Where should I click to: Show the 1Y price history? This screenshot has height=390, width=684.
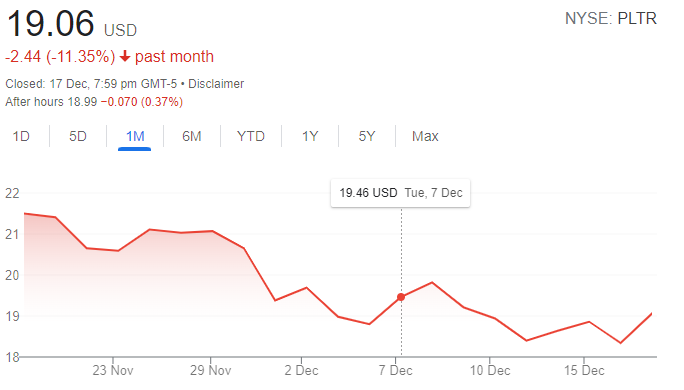[x=310, y=136]
